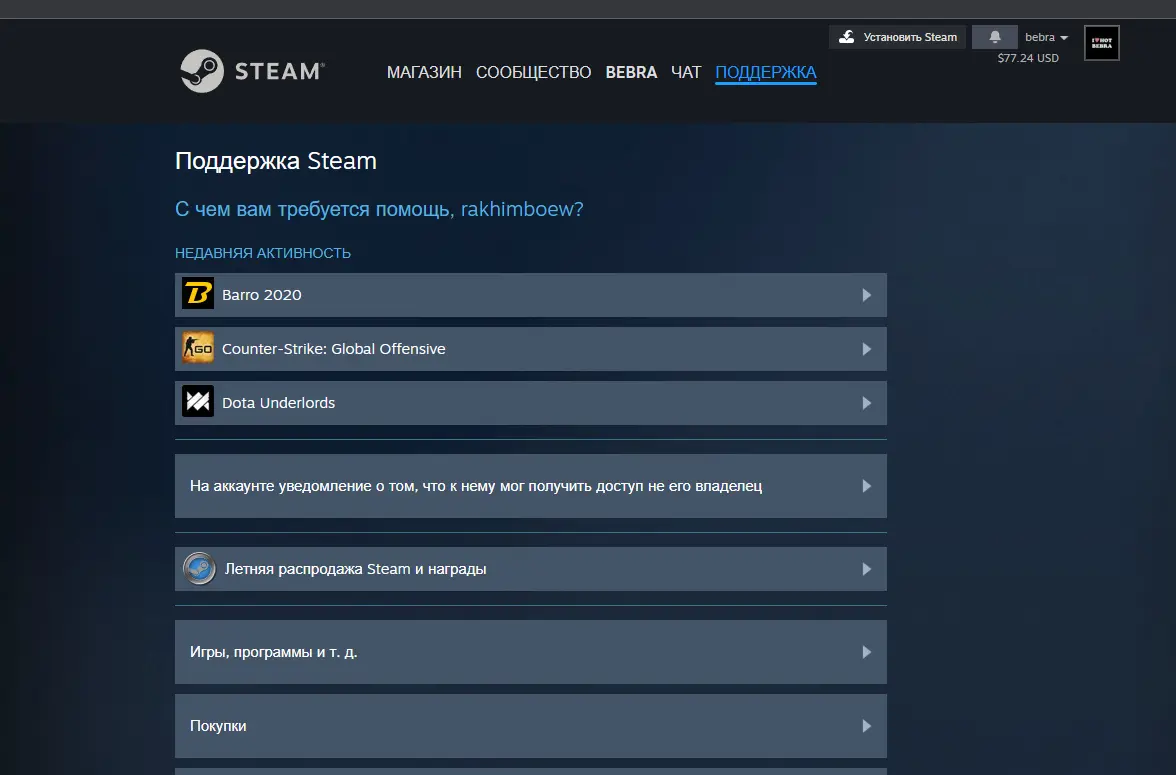Image resolution: width=1176 pixels, height=775 pixels.
Task: Expand the account access notification row arrow
Action: [866, 485]
